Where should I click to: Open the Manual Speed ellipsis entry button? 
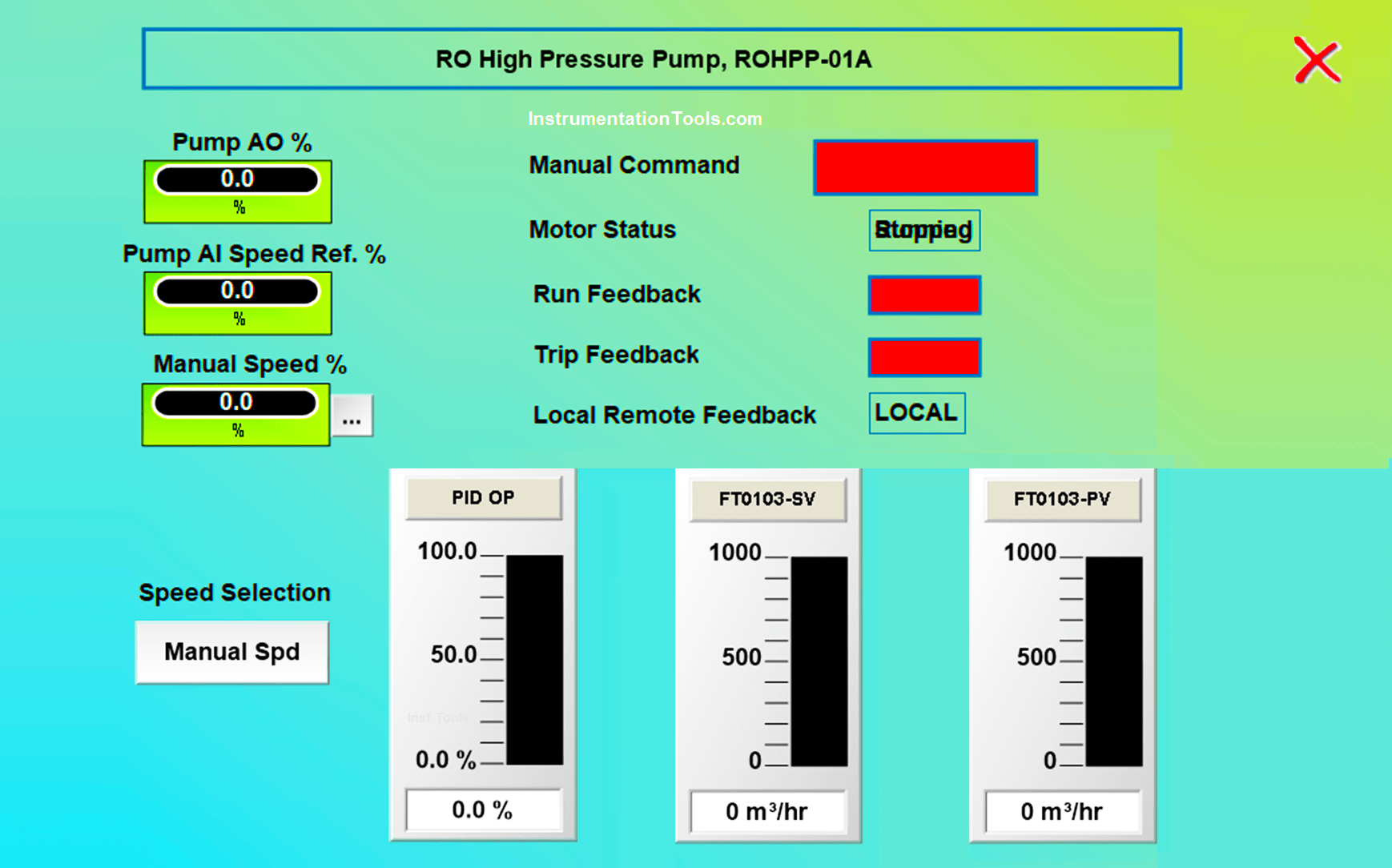[352, 414]
